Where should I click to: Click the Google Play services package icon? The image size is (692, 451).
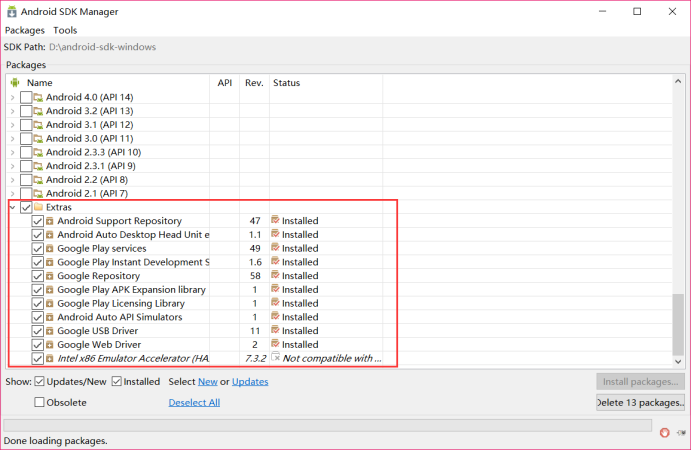[50, 248]
